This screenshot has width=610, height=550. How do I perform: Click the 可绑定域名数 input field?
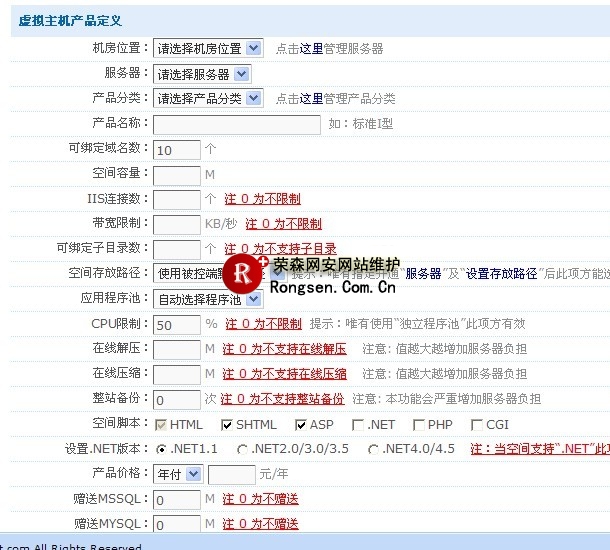coord(177,150)
